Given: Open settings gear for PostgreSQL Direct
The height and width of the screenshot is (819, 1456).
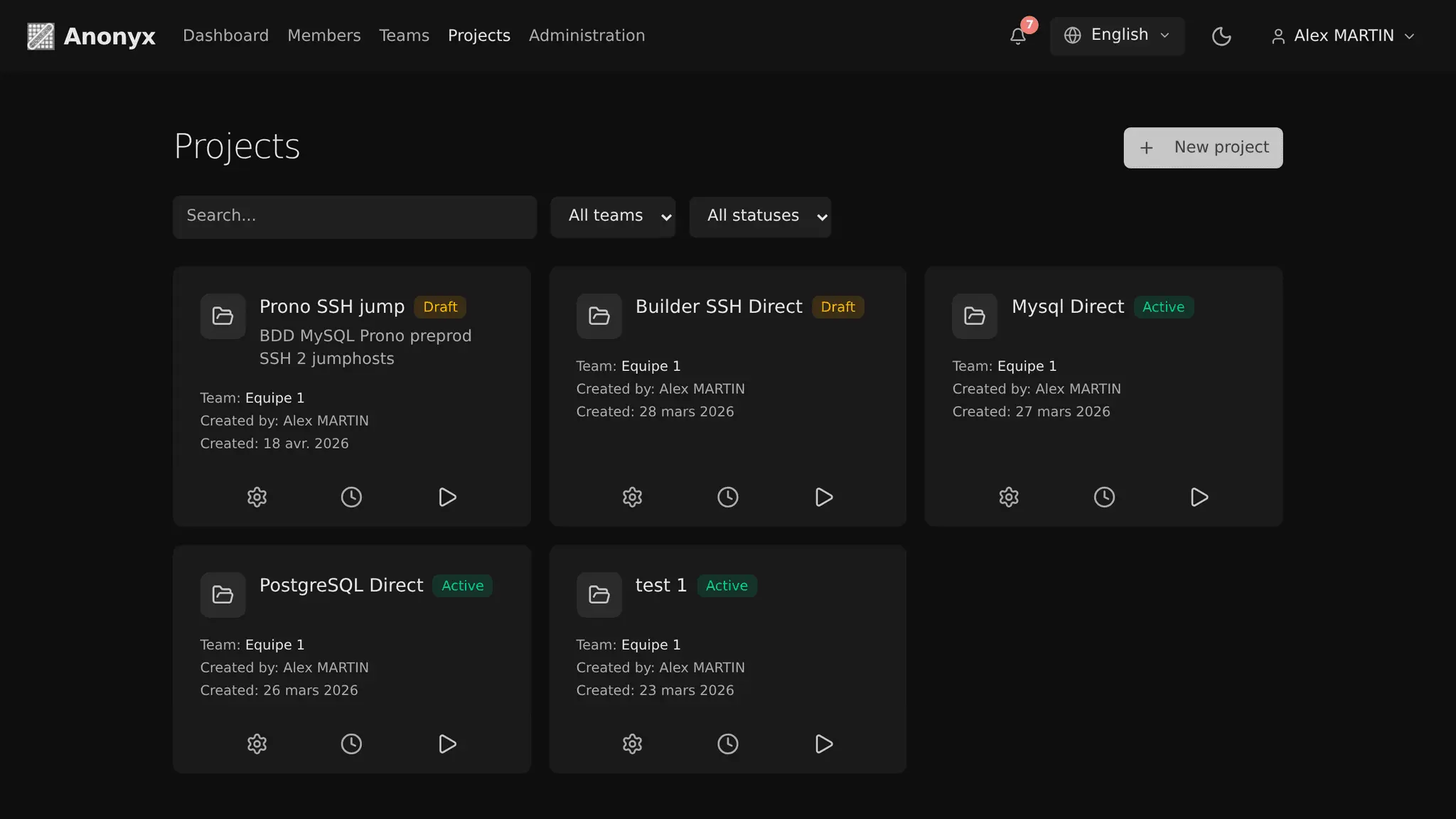Looking at the screenshot, I should click(257, 744).
